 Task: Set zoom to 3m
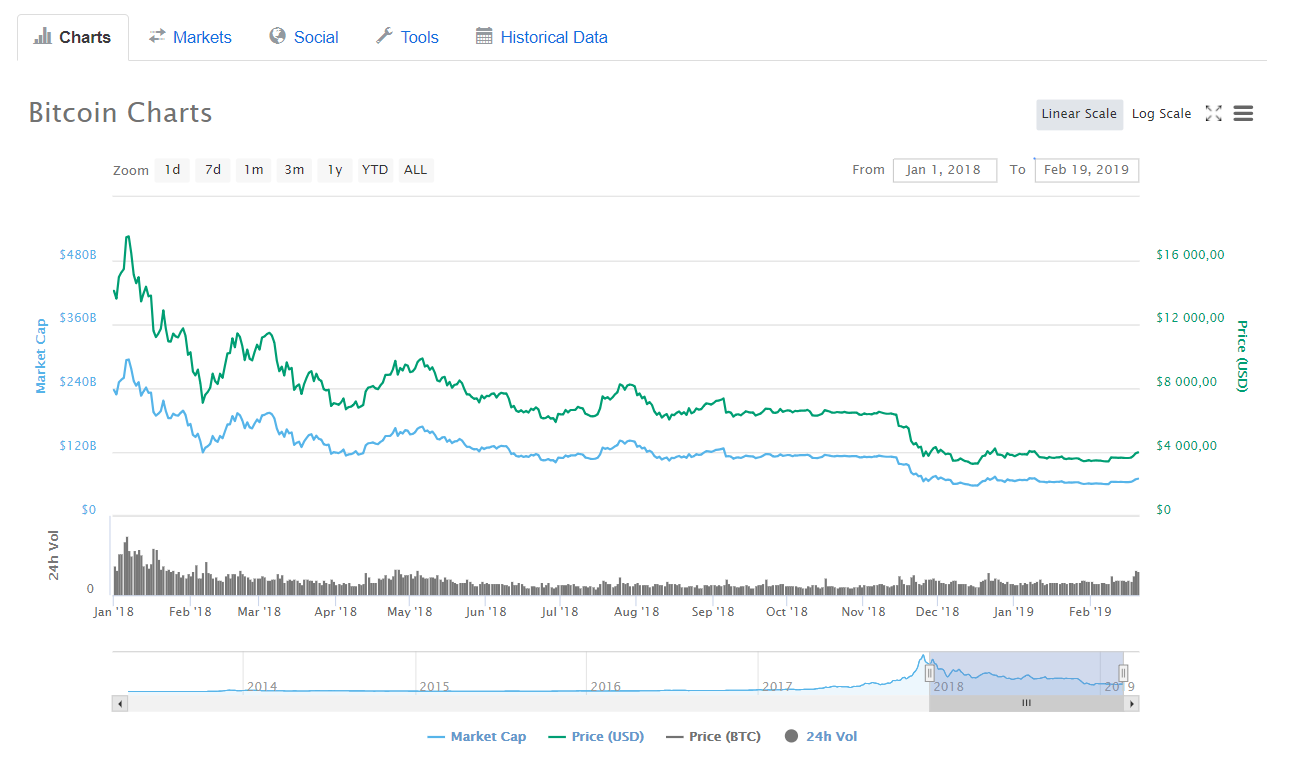coord(294,170)
